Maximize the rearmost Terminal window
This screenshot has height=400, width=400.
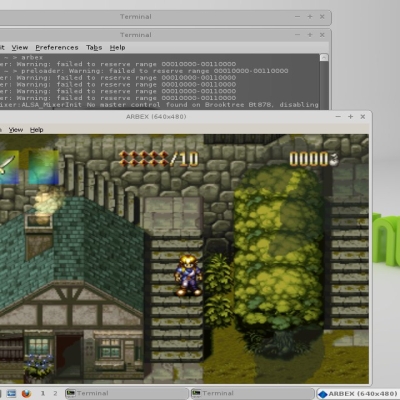tap(310, 17)
